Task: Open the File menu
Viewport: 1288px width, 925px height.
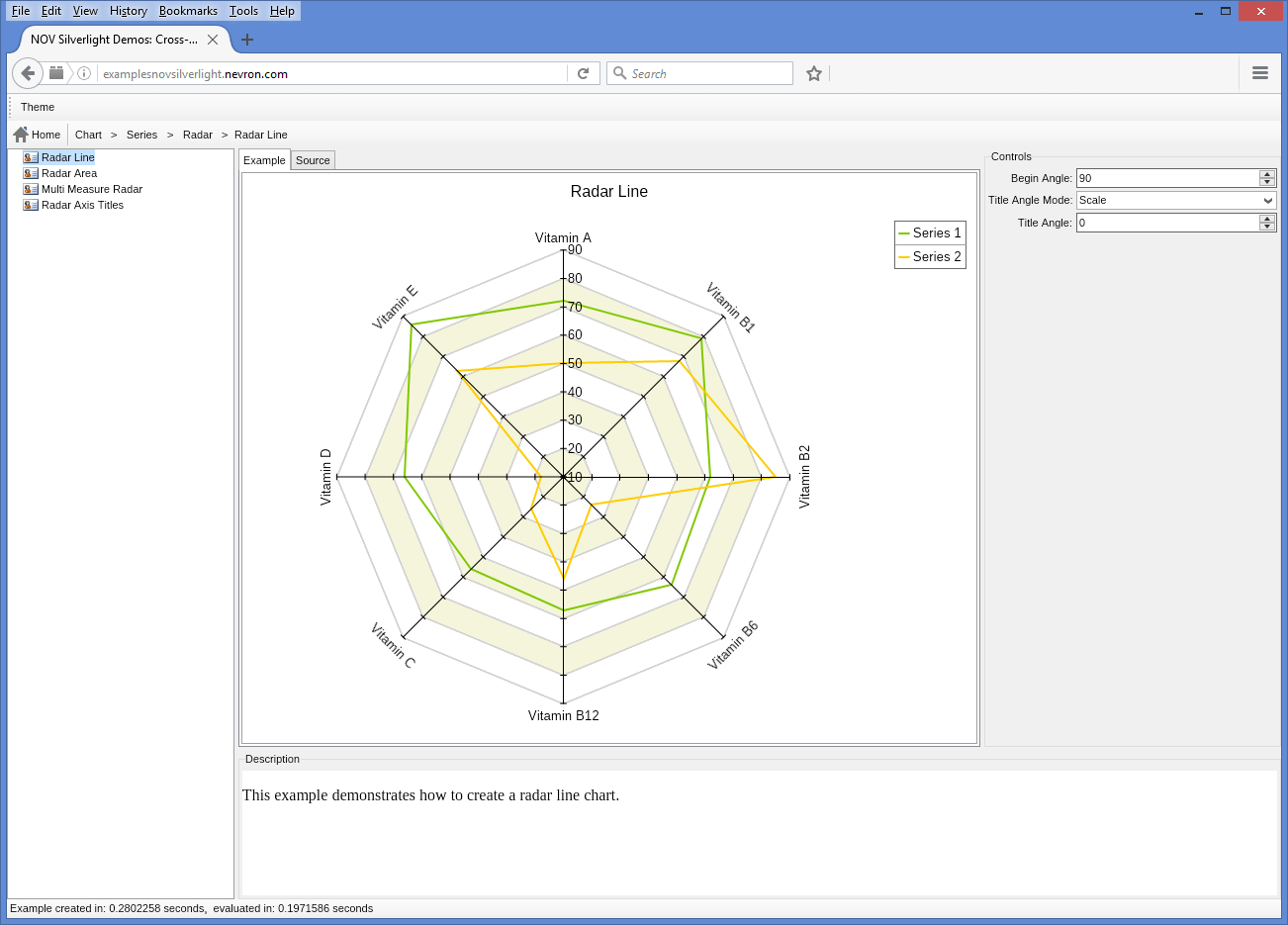Action: [x=21, y=11]
